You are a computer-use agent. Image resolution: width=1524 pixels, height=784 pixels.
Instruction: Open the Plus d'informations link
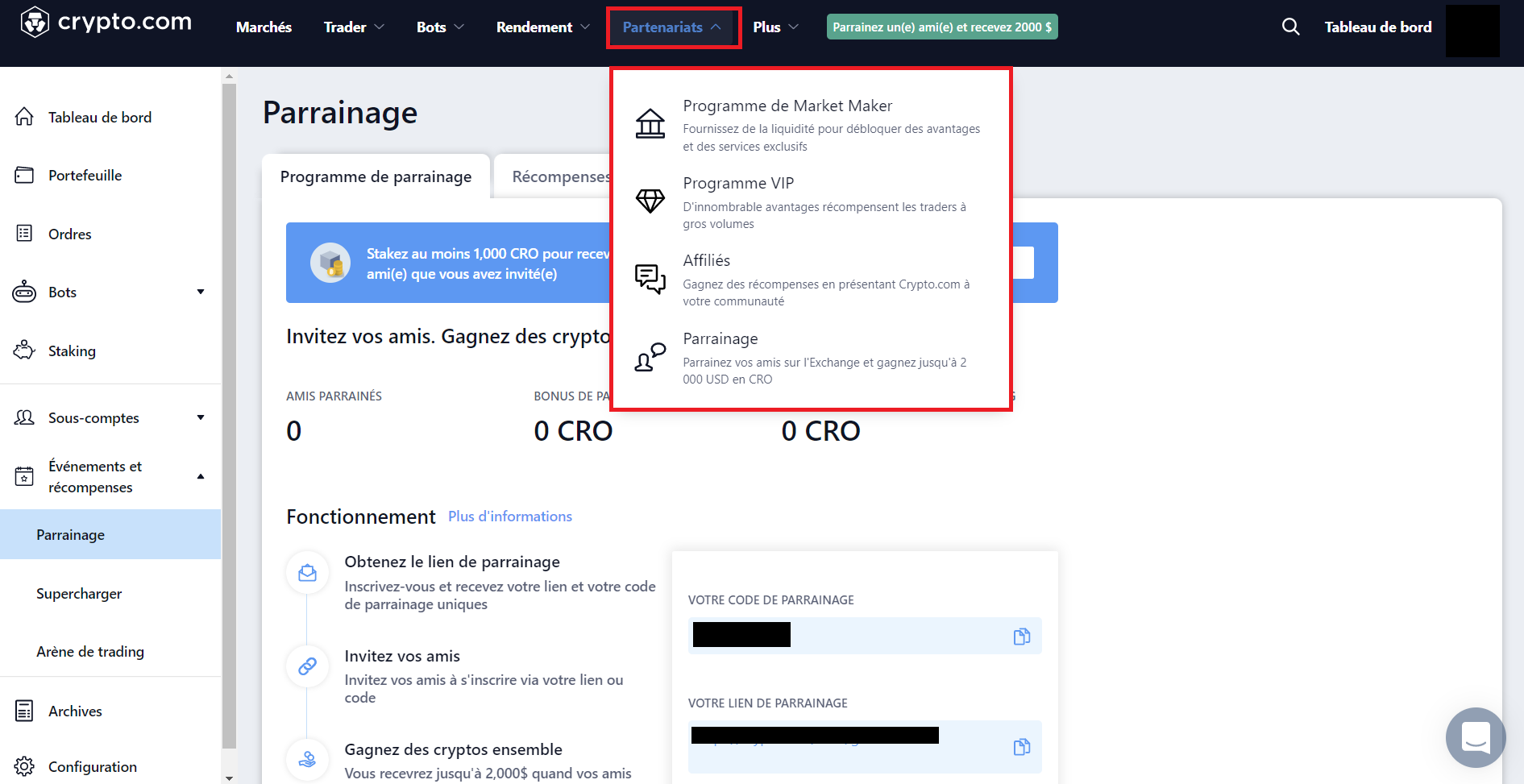tap(509, 516)
